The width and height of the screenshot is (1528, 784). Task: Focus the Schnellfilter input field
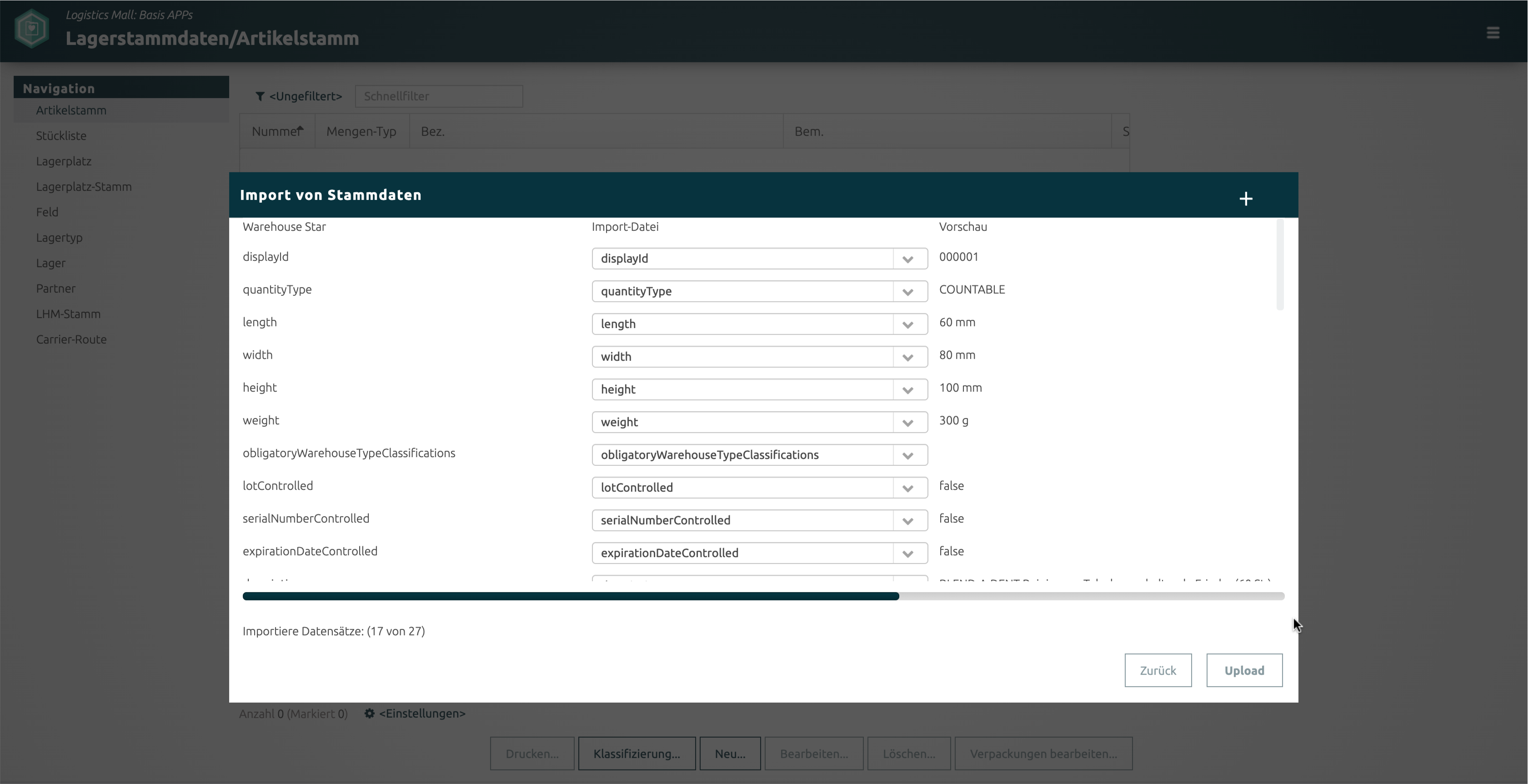coord(438,96)
